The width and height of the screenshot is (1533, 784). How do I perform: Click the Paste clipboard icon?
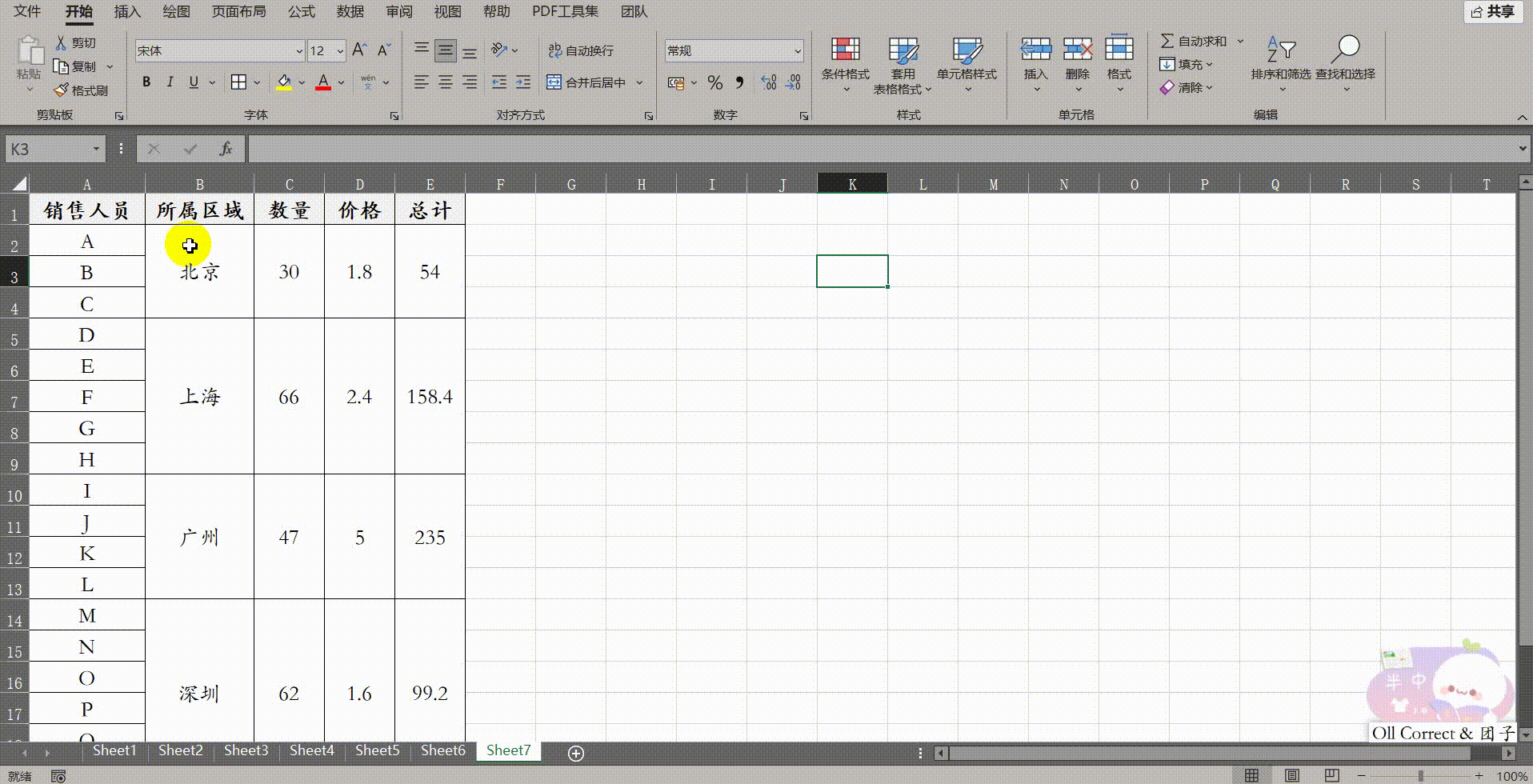pyautogui.click(x=30, y=50)
